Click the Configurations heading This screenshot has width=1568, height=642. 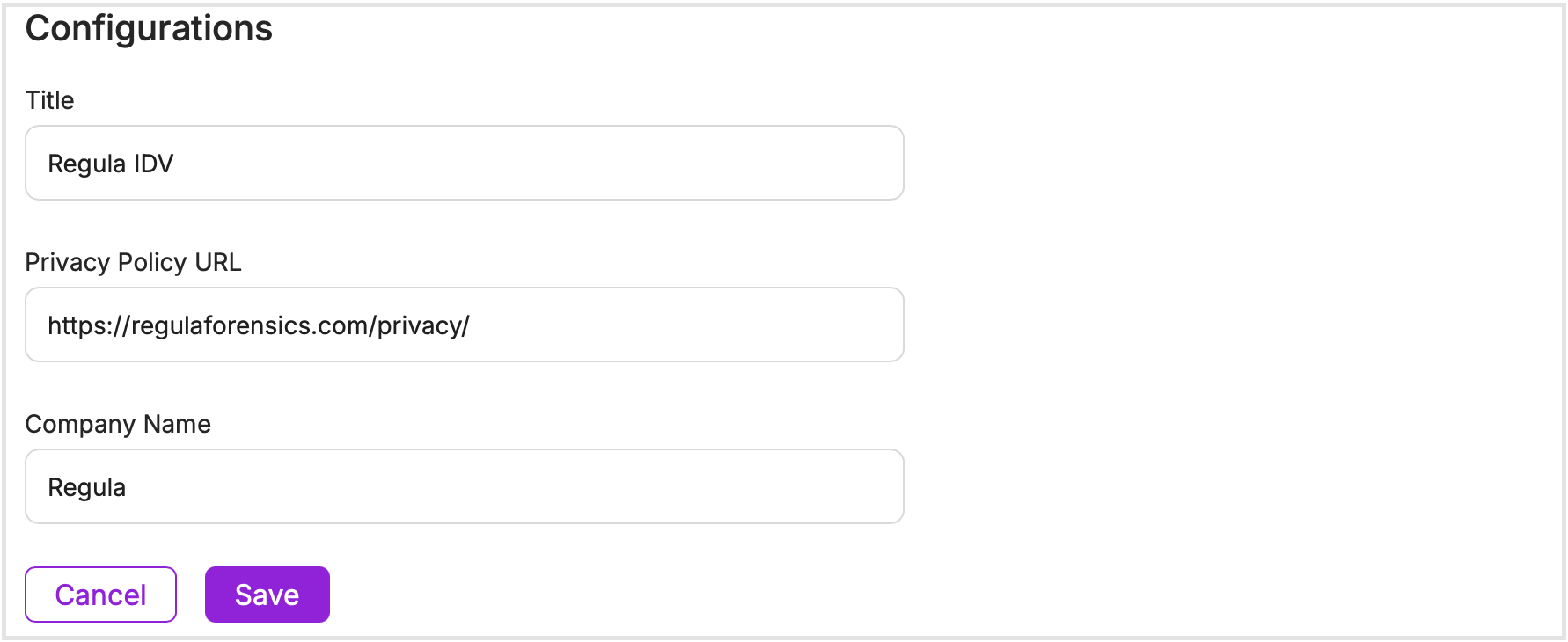click(x=149, y=28)
